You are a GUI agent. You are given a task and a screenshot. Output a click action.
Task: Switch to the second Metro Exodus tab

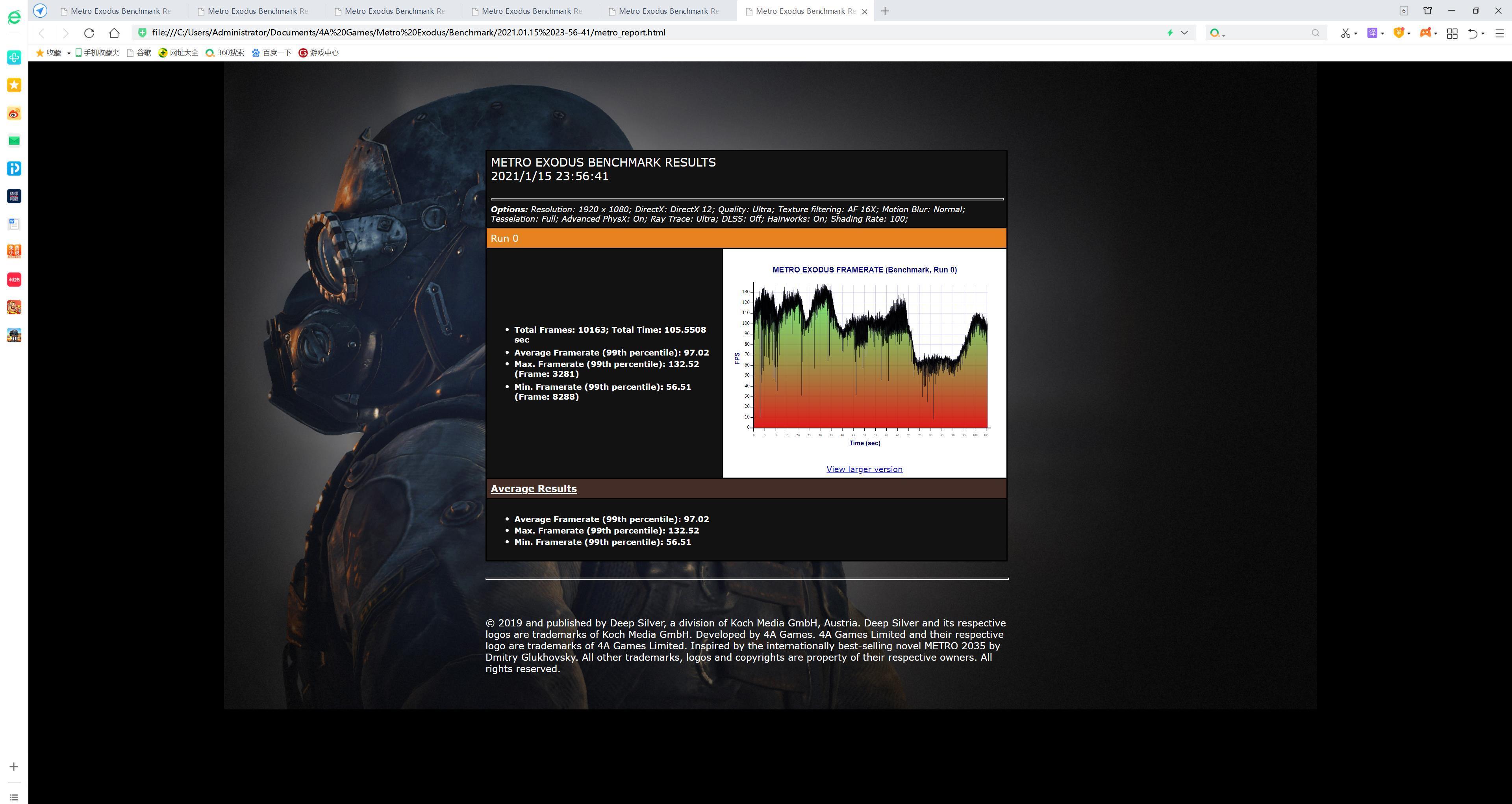click(257, 11)
